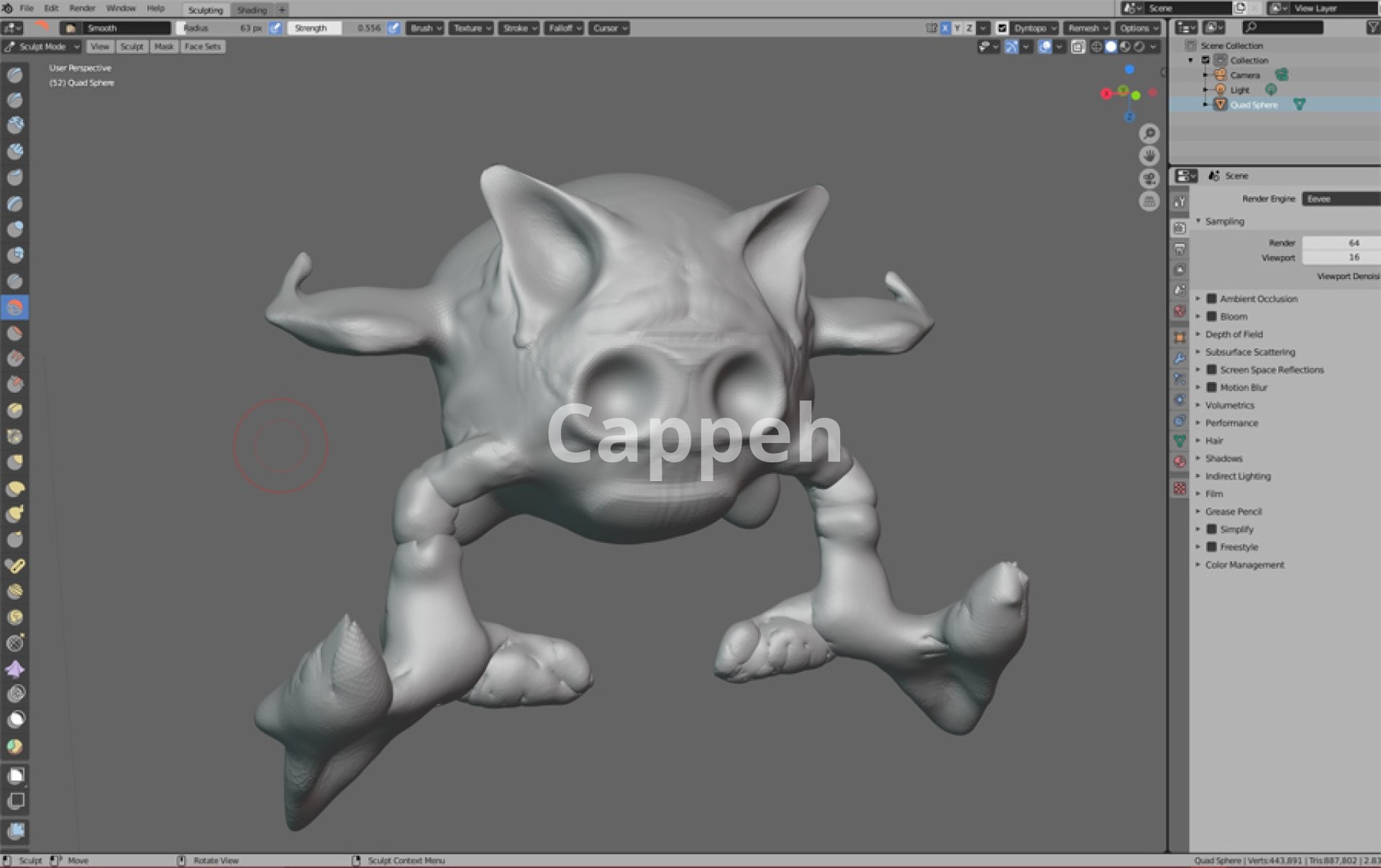Select the Annotate tool at toolbar bottom
This screenshot has width=1381, height=868.
[x=15, y=831]
